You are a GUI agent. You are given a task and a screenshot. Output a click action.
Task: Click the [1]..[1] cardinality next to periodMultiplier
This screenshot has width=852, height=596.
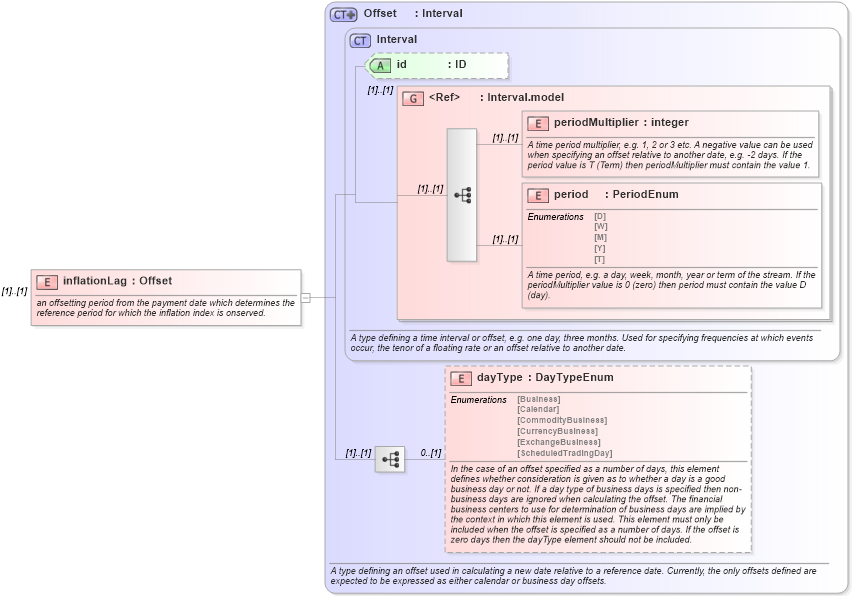[x=505, y=137]
